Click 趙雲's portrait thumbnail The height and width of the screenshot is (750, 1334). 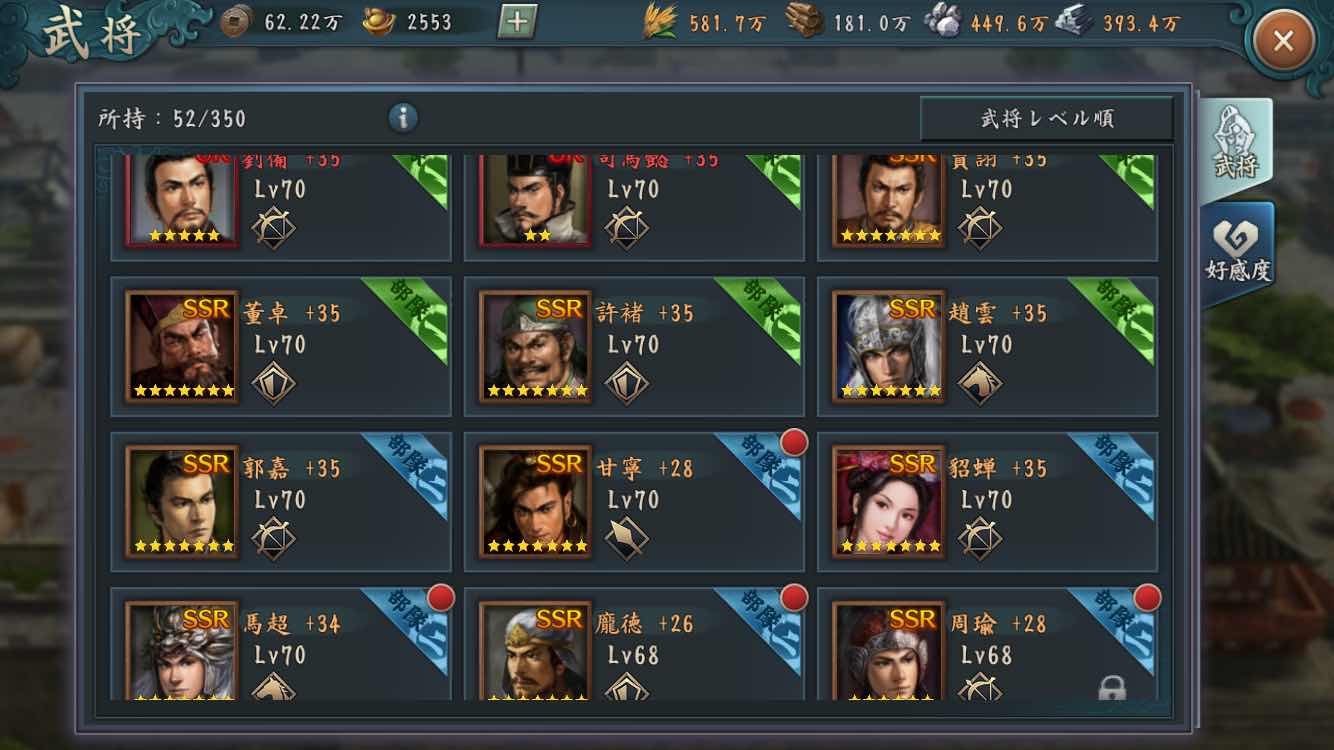[x=888, y=347]
